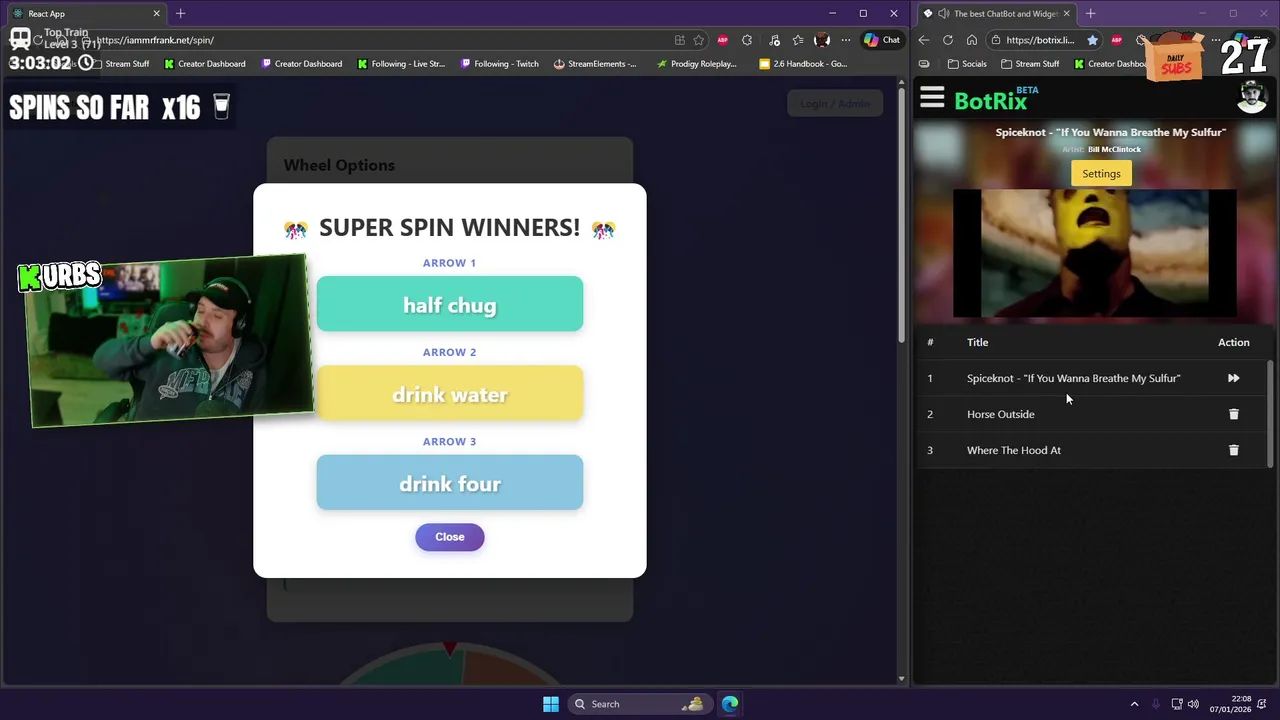Open the Extensions puzzle icon in left browser
The image size is (1280, 720).
coord(747,40)
